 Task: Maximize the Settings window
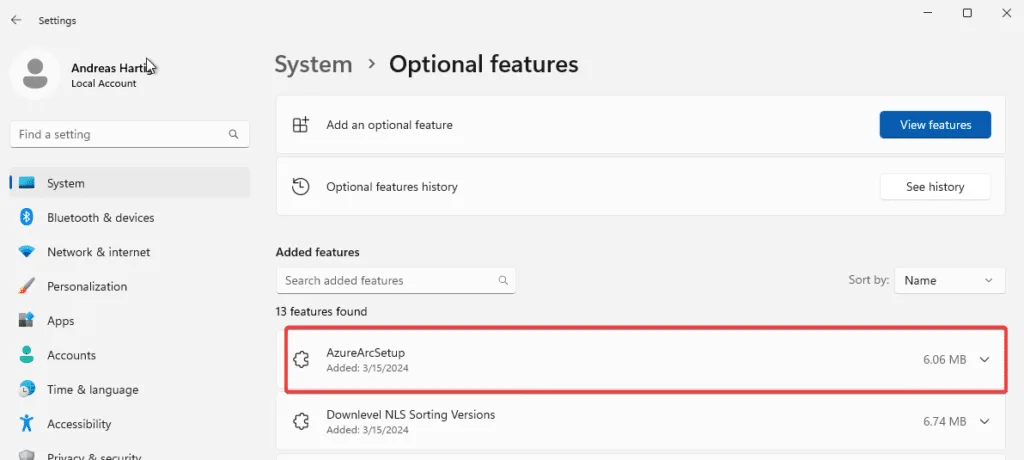(967, 13)
